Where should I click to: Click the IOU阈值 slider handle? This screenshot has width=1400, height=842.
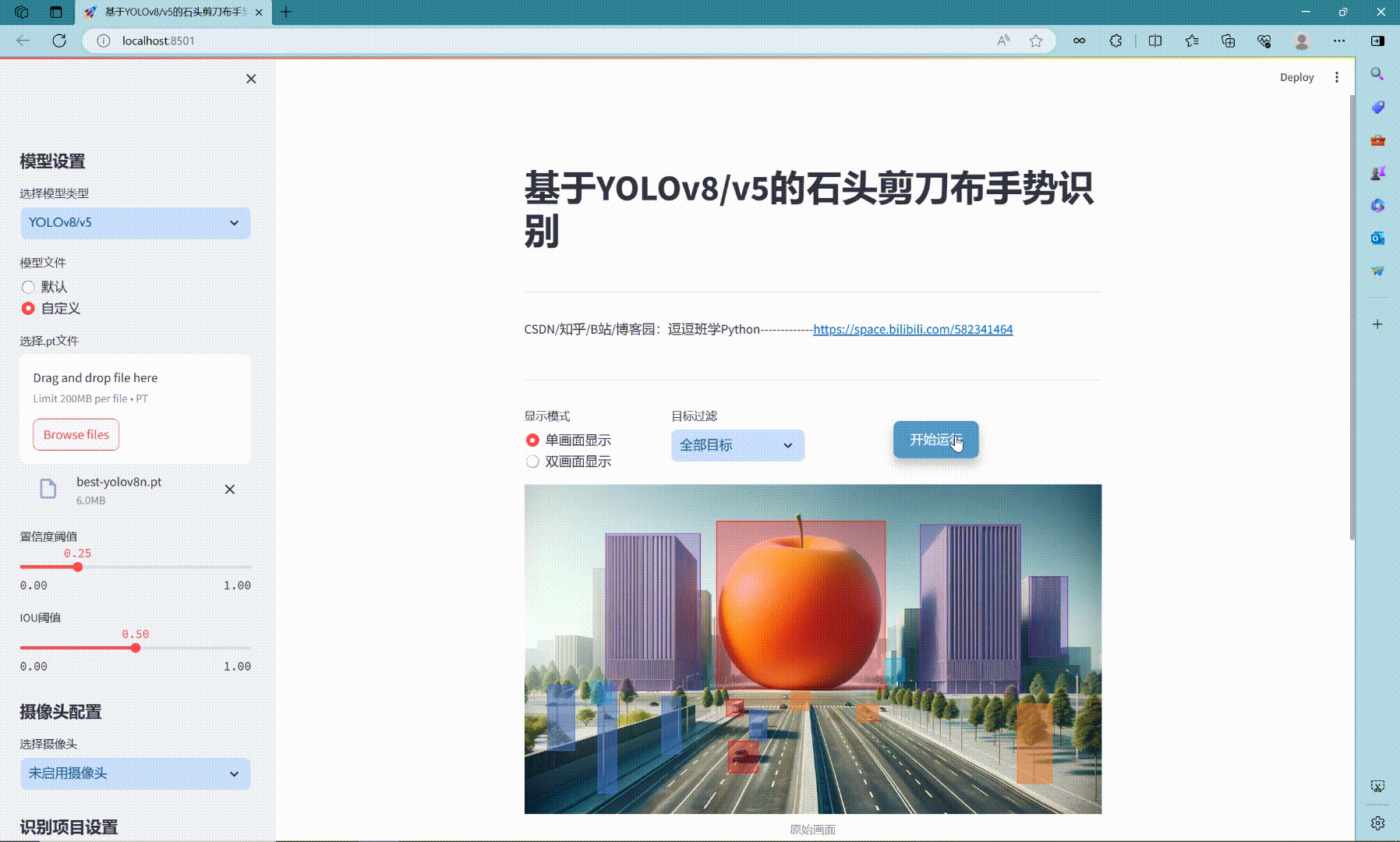click(x=136, y=648)
